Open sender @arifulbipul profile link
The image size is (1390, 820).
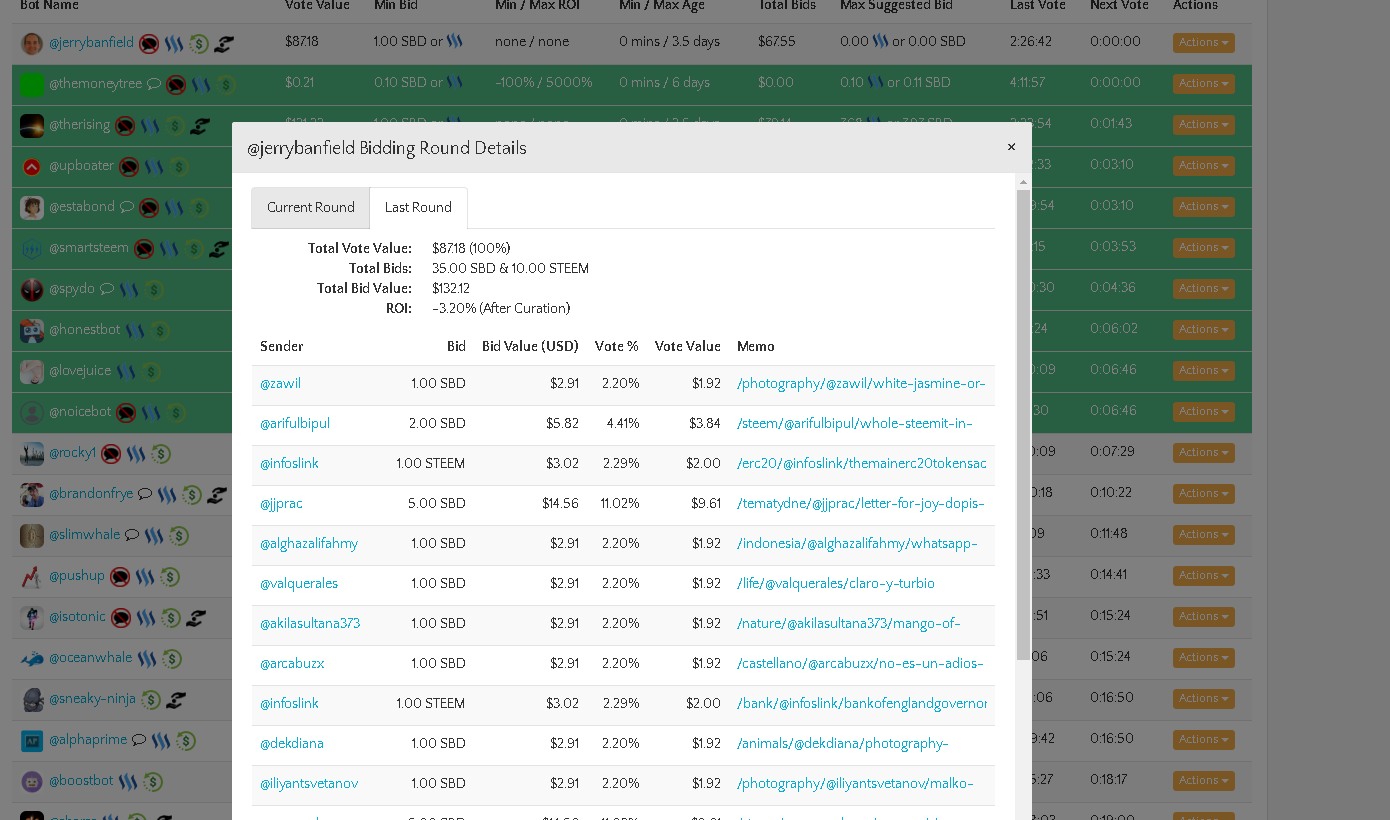295,424
